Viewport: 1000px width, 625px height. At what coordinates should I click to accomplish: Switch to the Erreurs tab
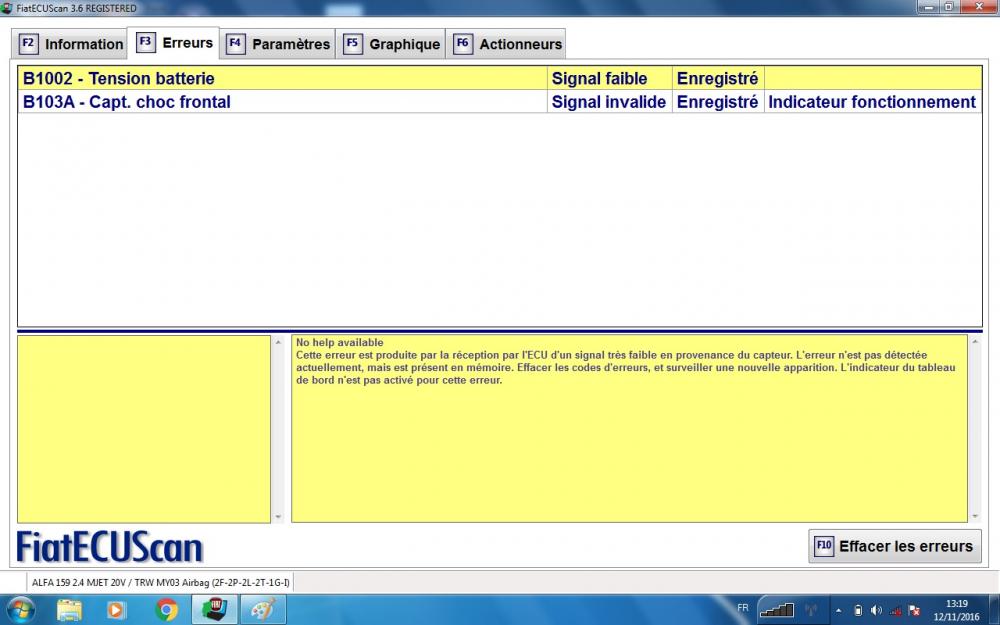(173, 43)
